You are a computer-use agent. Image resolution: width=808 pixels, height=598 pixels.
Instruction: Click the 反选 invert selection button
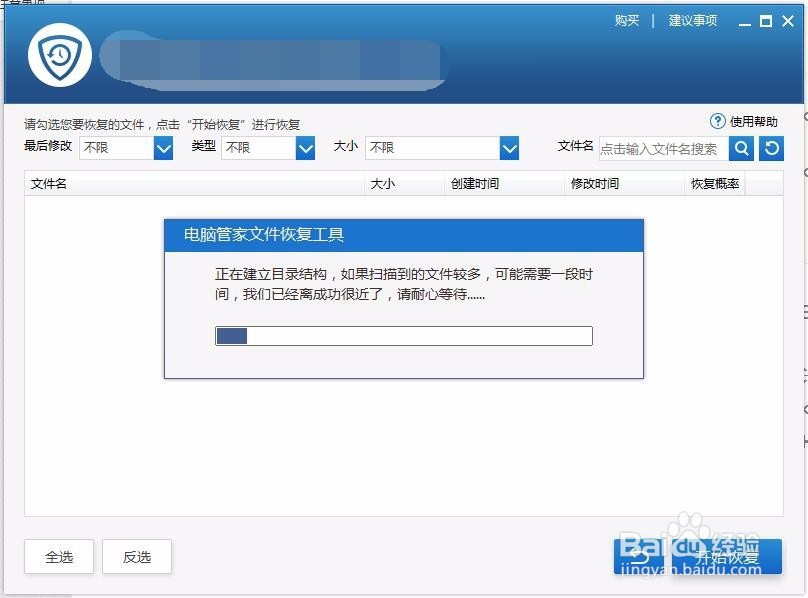pos(137,557)
